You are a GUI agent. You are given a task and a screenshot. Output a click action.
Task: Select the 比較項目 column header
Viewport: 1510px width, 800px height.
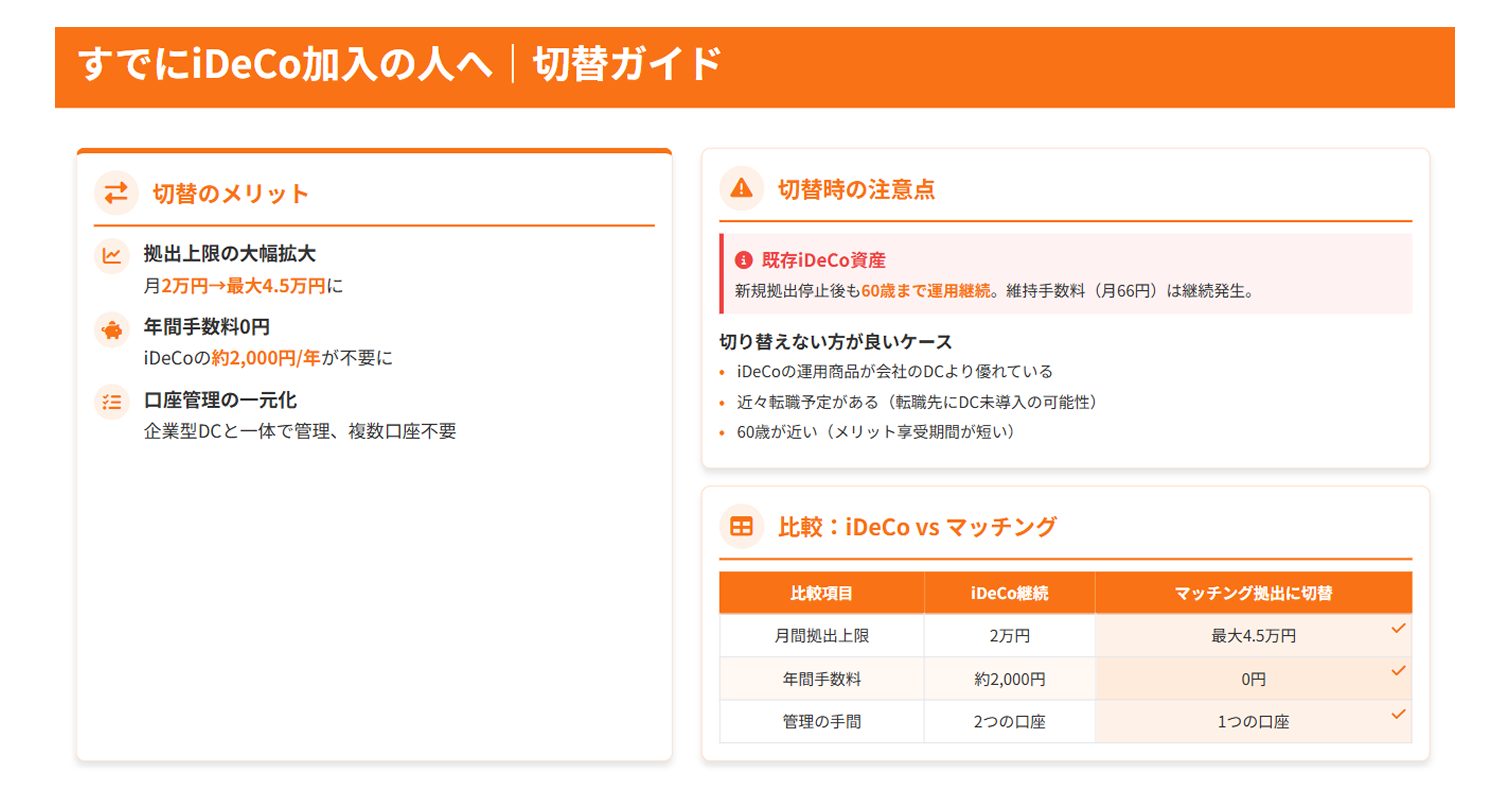pyautogui.click(x=821, y=593)
